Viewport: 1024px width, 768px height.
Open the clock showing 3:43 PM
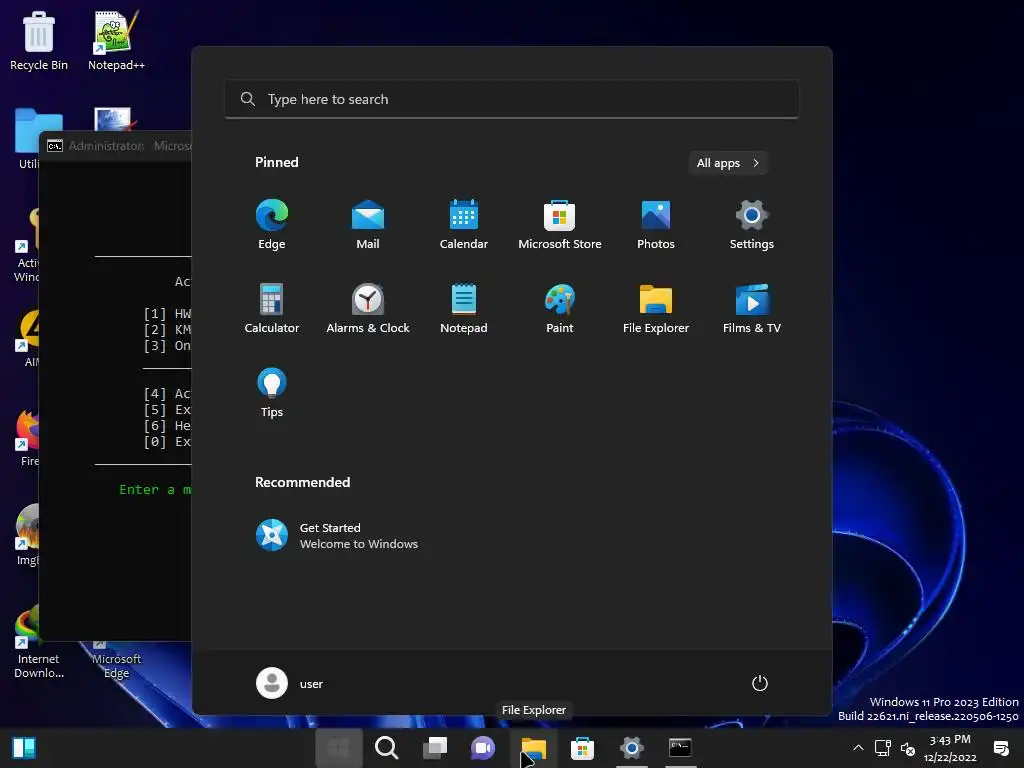(x=950, y=748)
